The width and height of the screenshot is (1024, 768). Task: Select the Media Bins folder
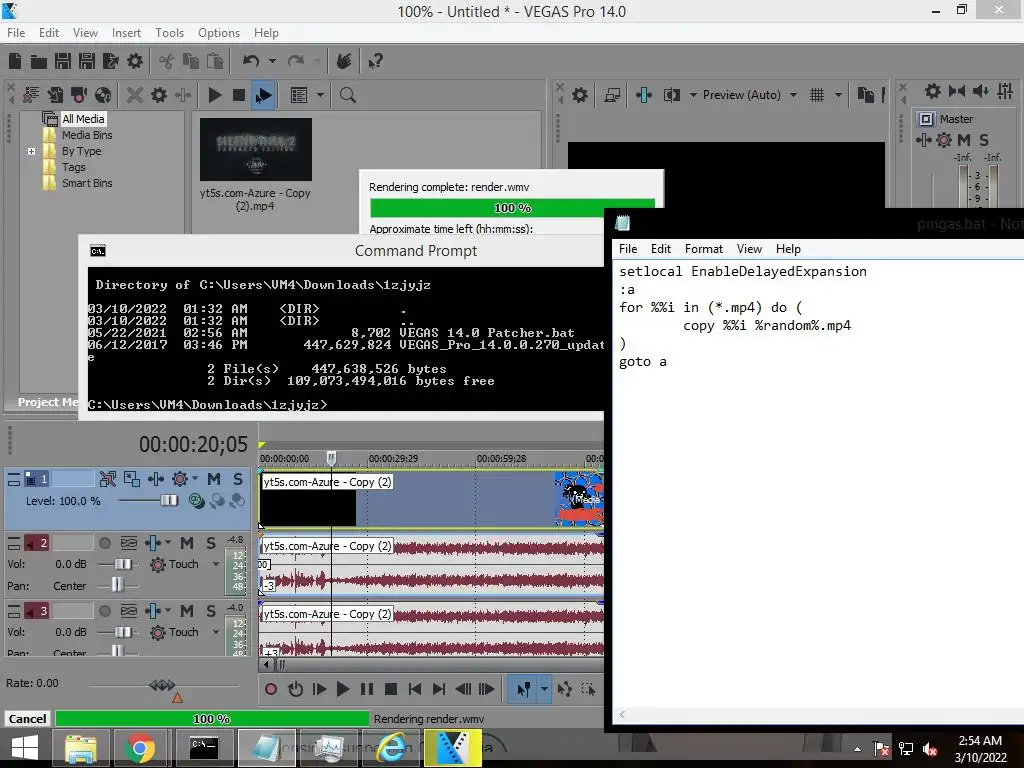(x=87, y=135)
